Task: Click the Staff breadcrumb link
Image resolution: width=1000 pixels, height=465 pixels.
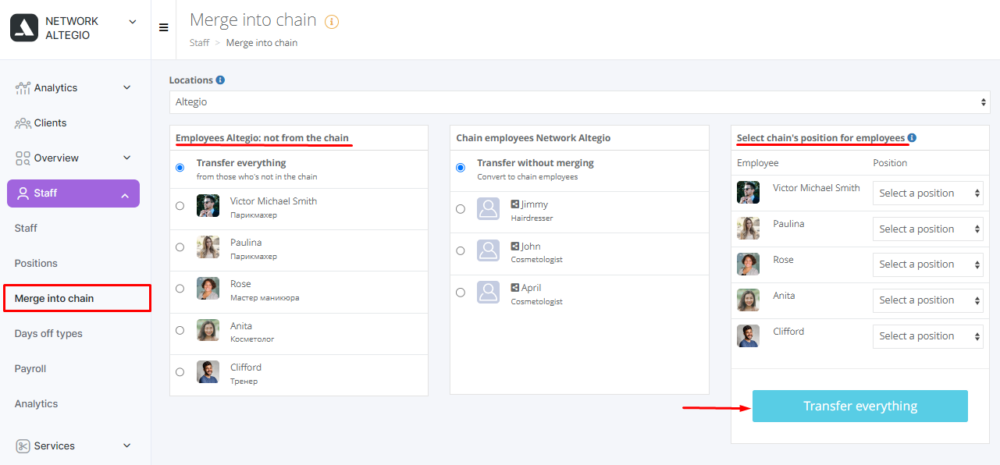Action: click(x=199, y=43)
